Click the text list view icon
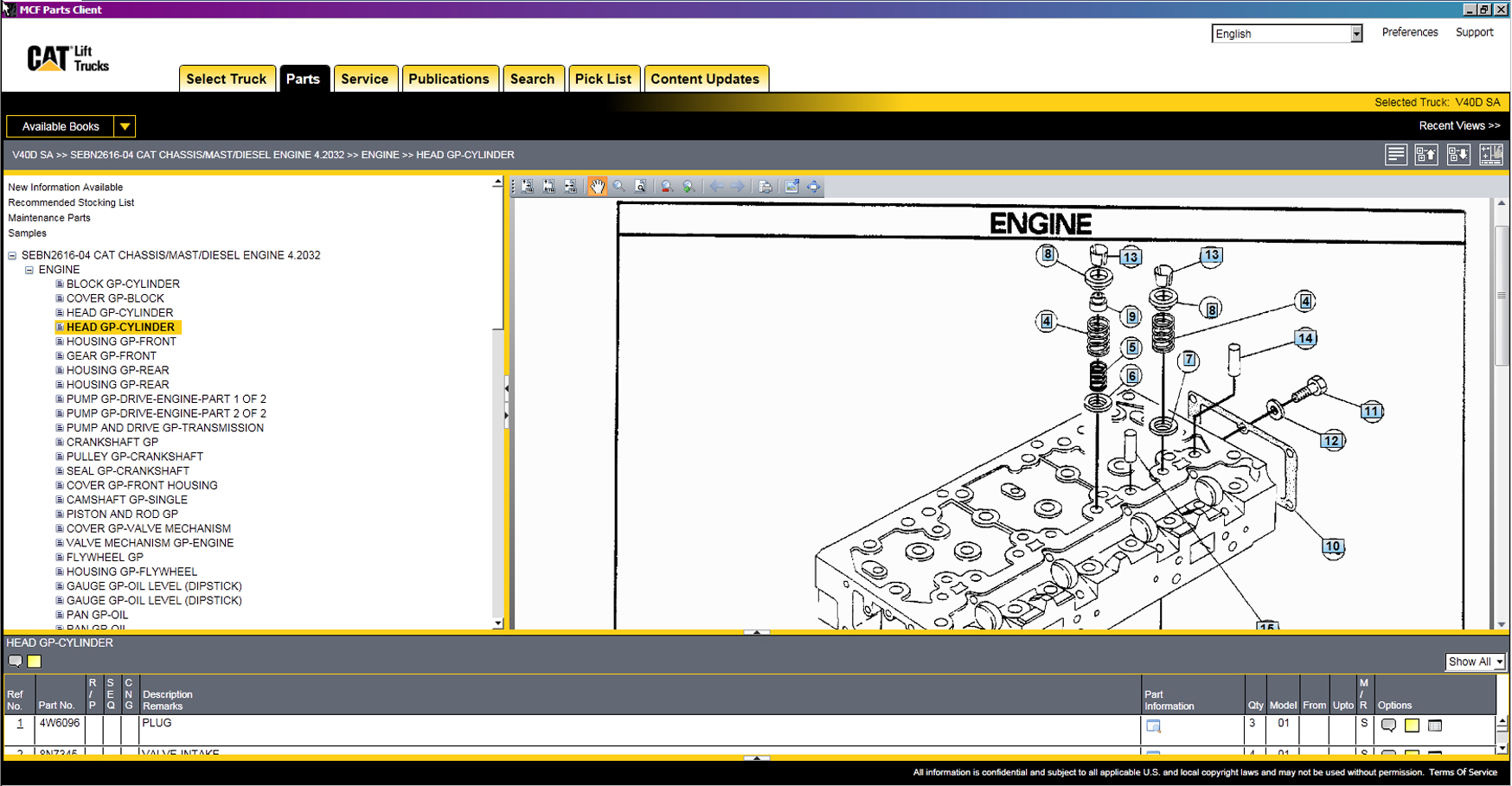1512x786 pixels. (1395, 155)
